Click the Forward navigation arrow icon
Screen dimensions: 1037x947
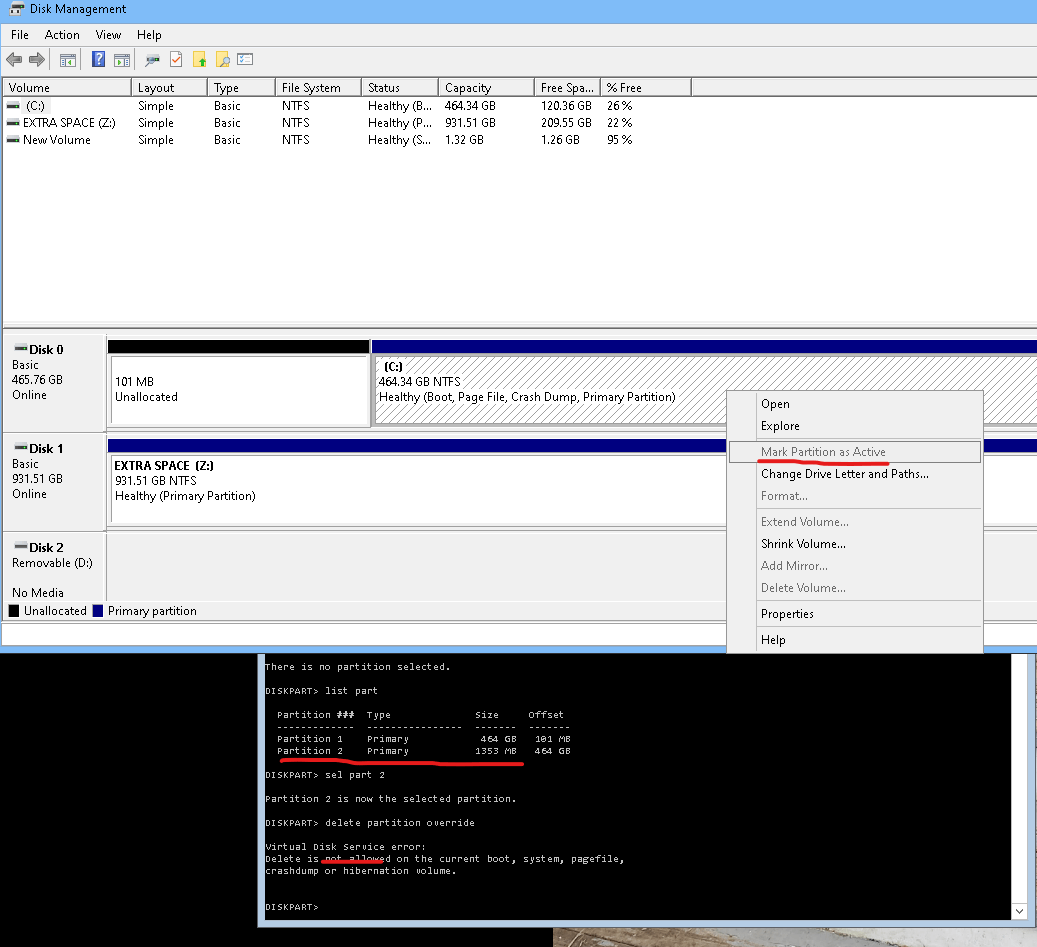[x=35, y=60]
